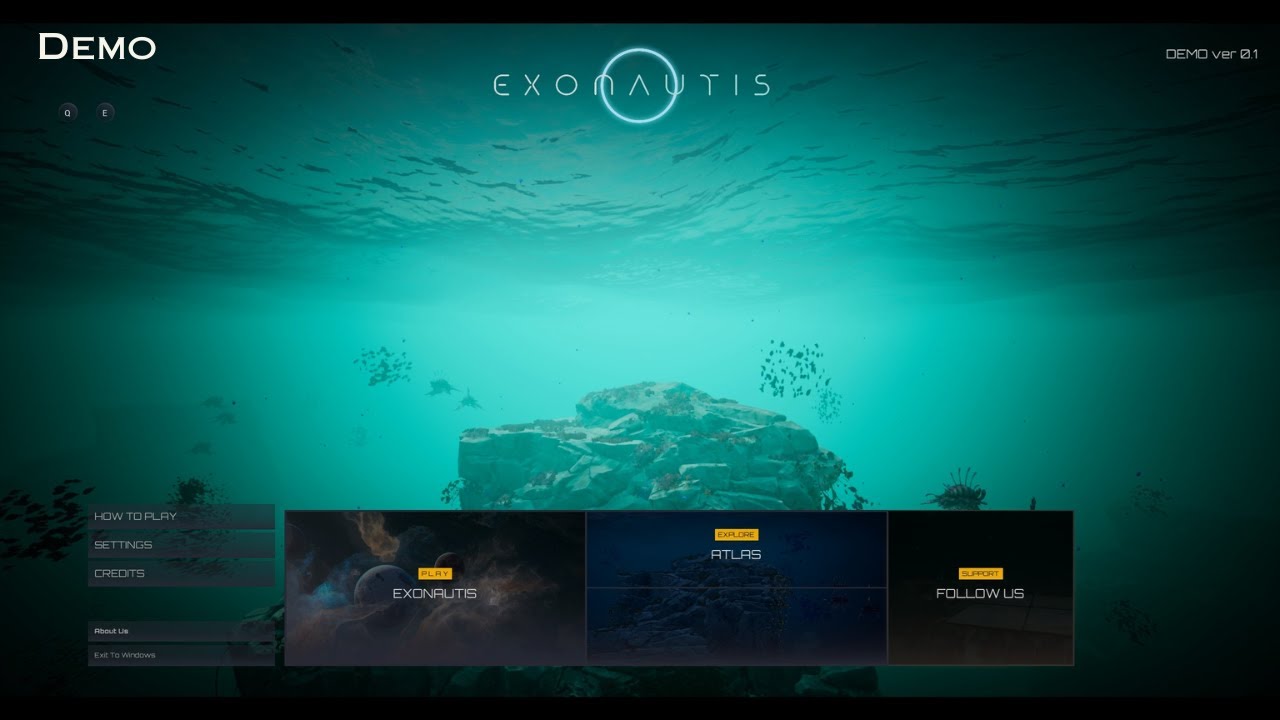Image resolution: width=1280 pixels, height=720 pixels.
Task: Select the About Us button
Action: (x=181, y=631)
